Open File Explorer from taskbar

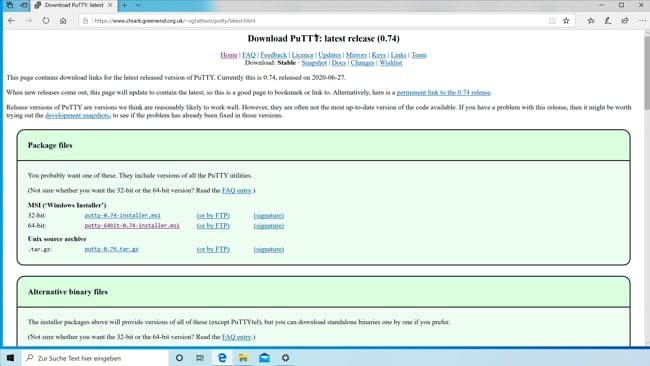[x=243, y=358]
